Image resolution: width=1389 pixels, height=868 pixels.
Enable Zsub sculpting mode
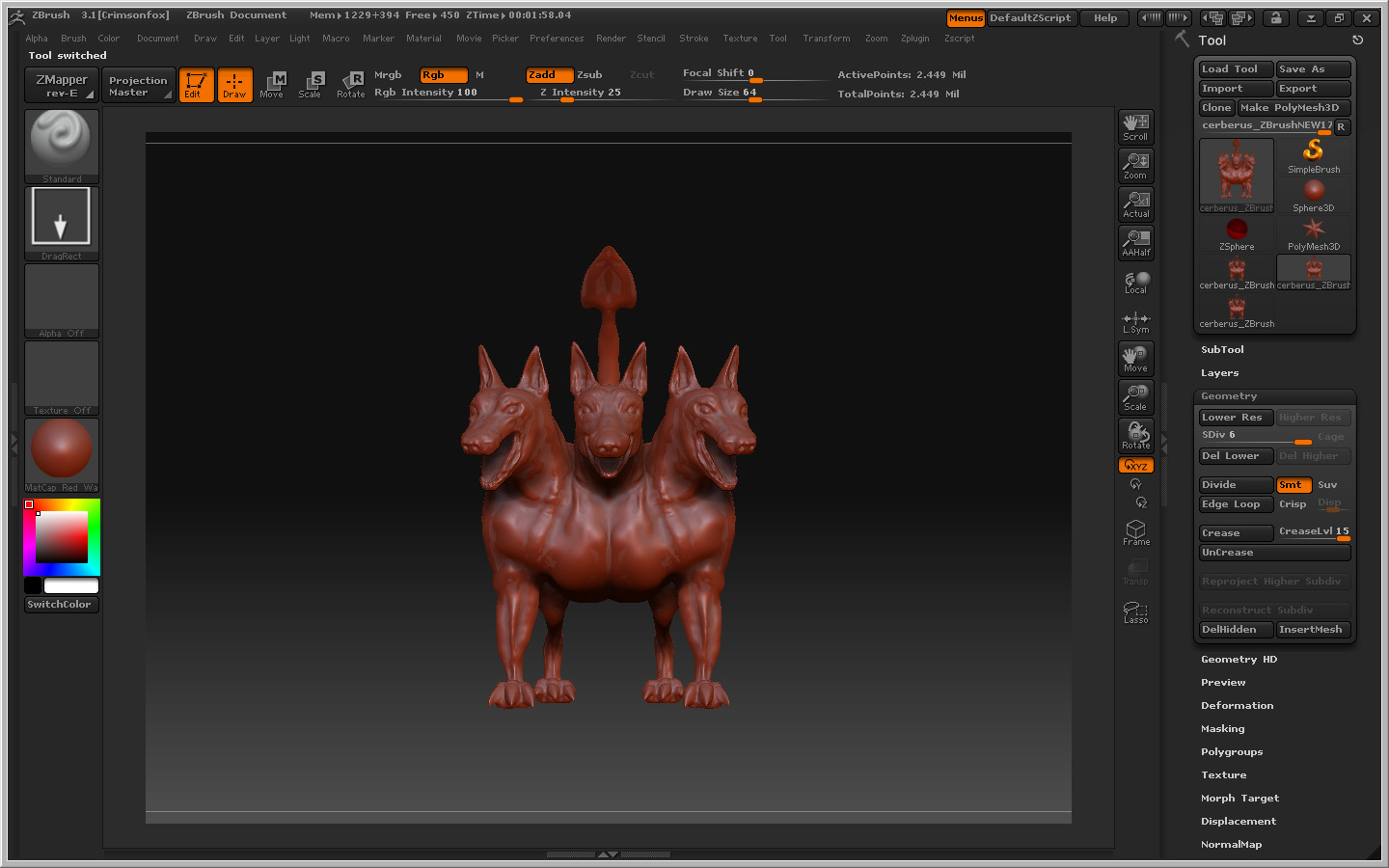coord(589,75)
